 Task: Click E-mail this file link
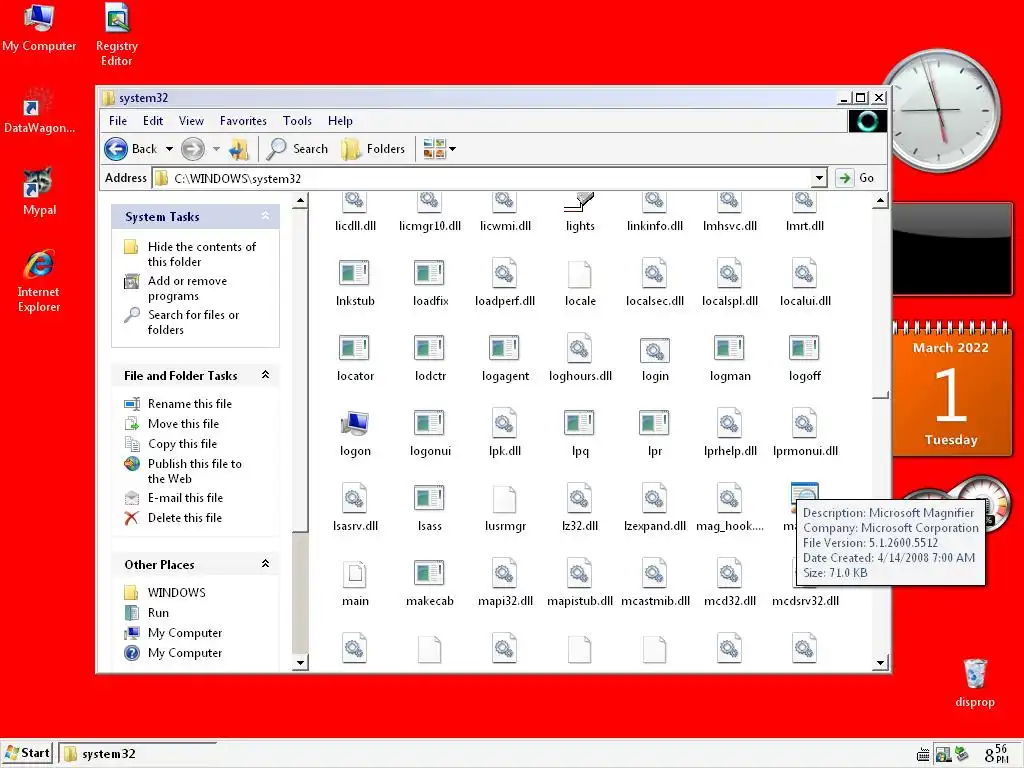click(185, 498)
